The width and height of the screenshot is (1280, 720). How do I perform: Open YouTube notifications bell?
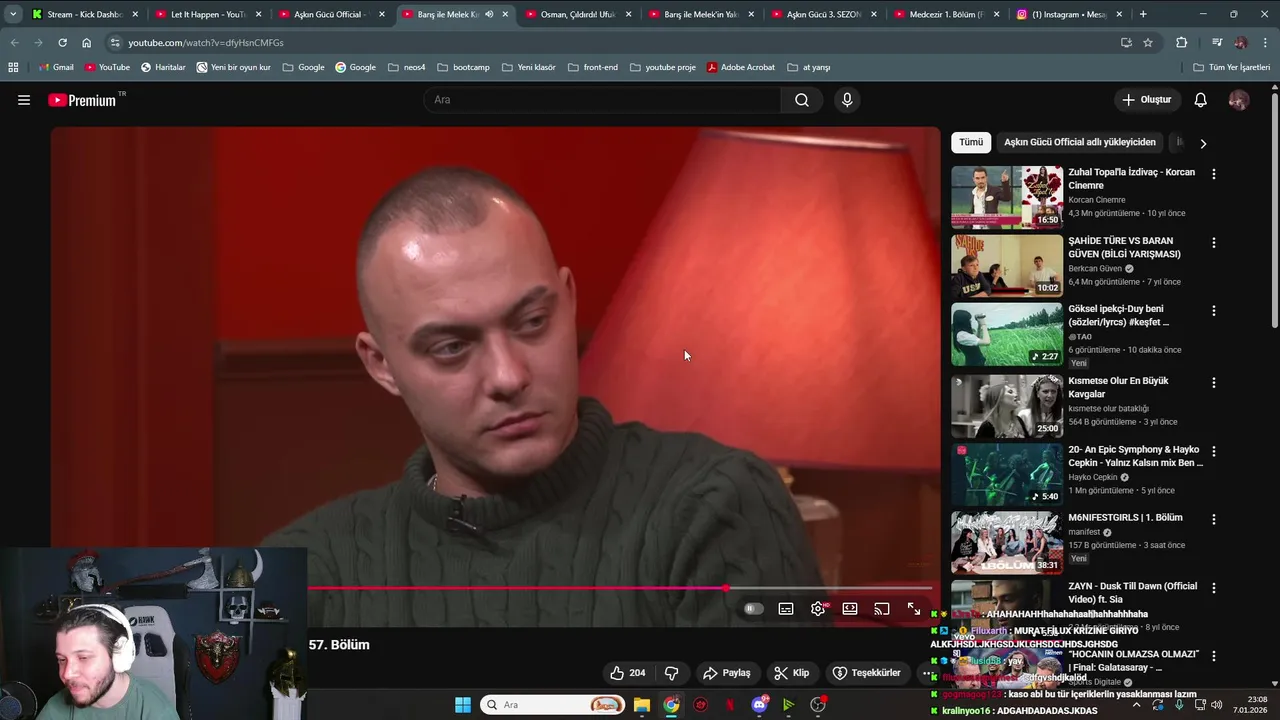(1201, 100)
